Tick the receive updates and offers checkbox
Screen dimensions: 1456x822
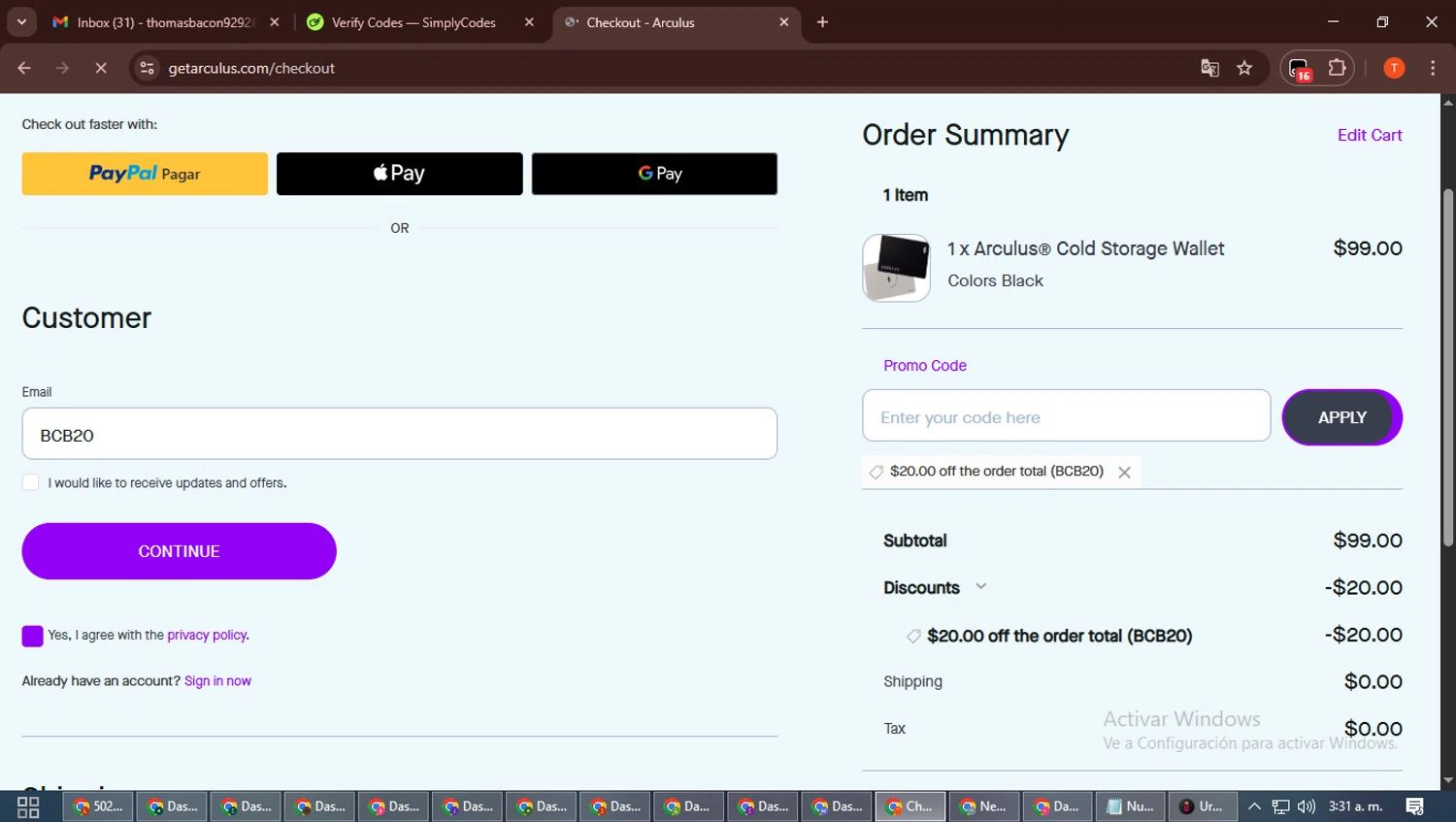[31, 482]
